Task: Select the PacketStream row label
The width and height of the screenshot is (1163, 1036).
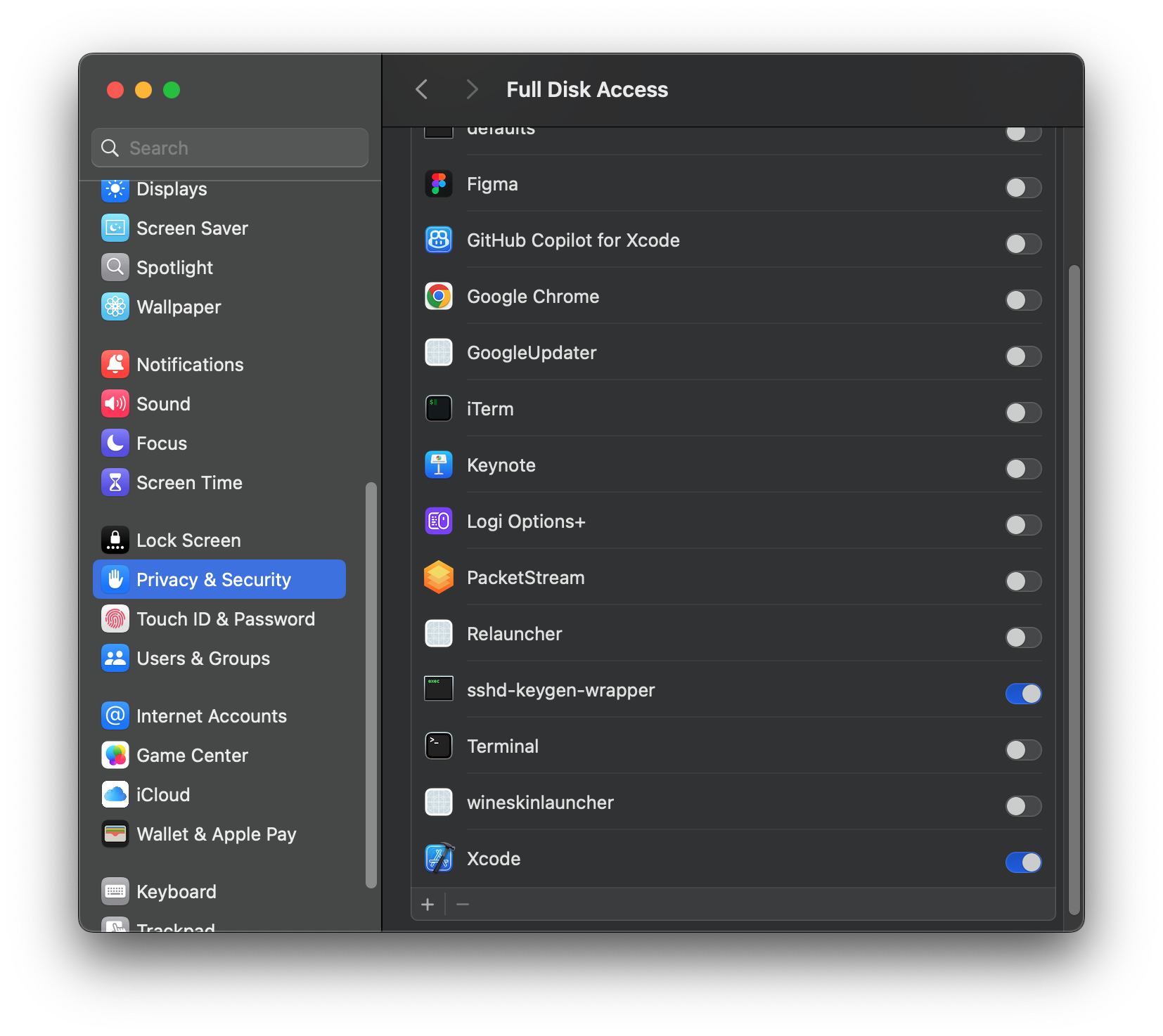Action: [526, 578]
